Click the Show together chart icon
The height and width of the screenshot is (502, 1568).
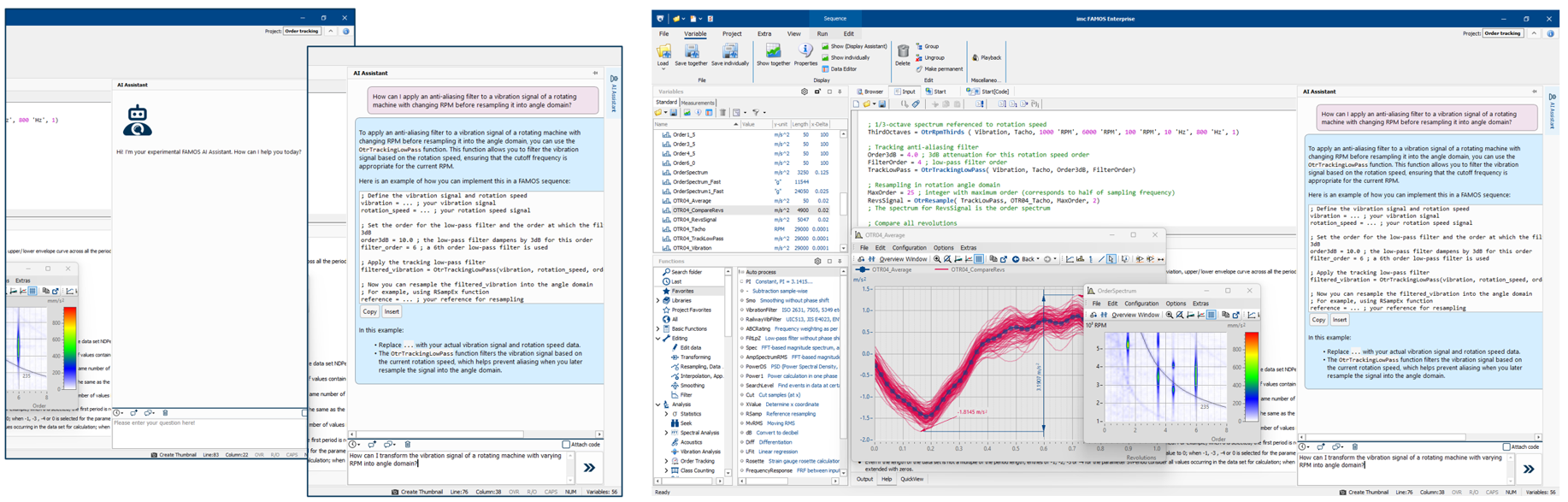click(x=773, y=55)
